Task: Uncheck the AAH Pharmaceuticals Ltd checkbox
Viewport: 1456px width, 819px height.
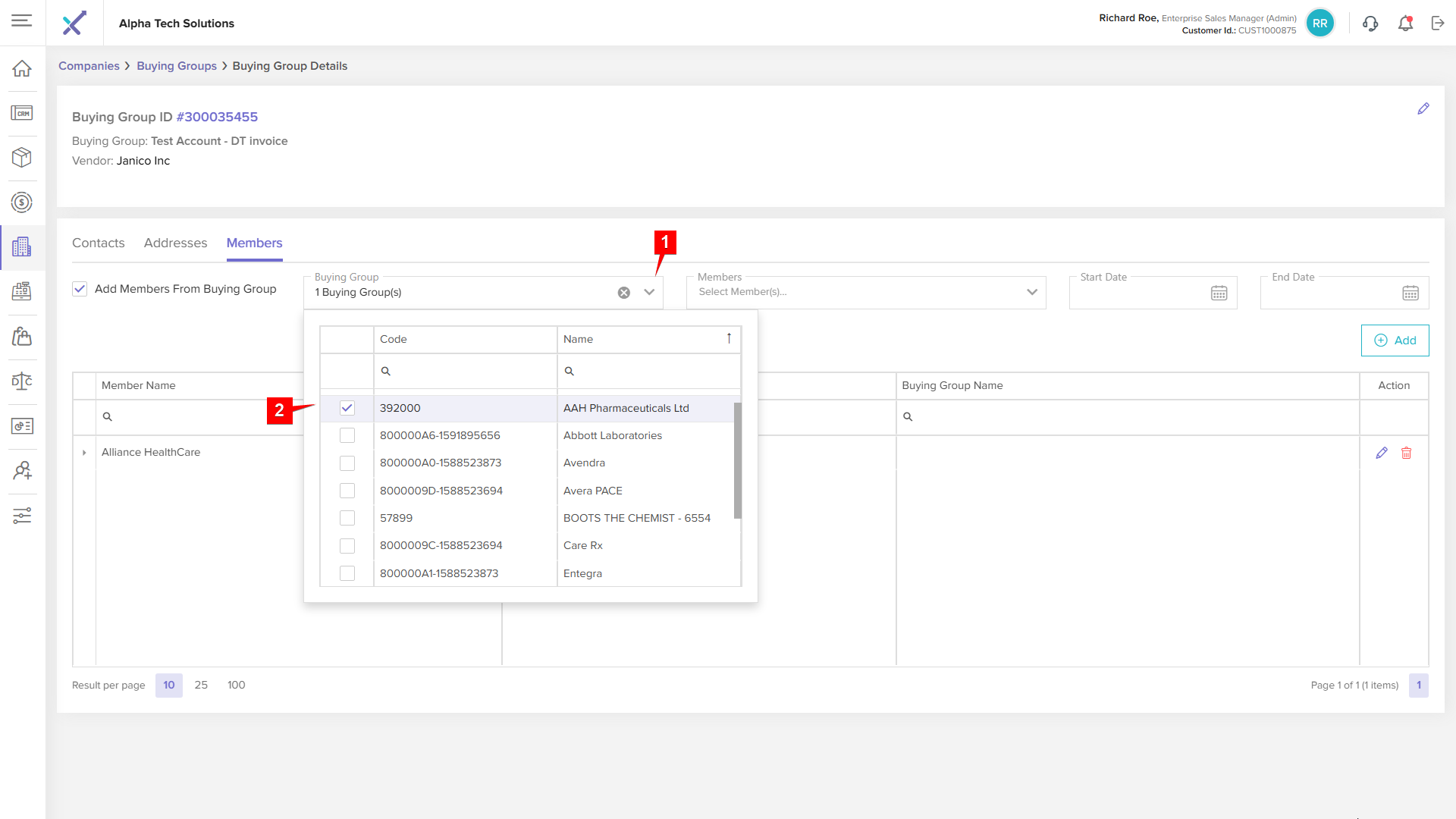Action: (347, 408)
